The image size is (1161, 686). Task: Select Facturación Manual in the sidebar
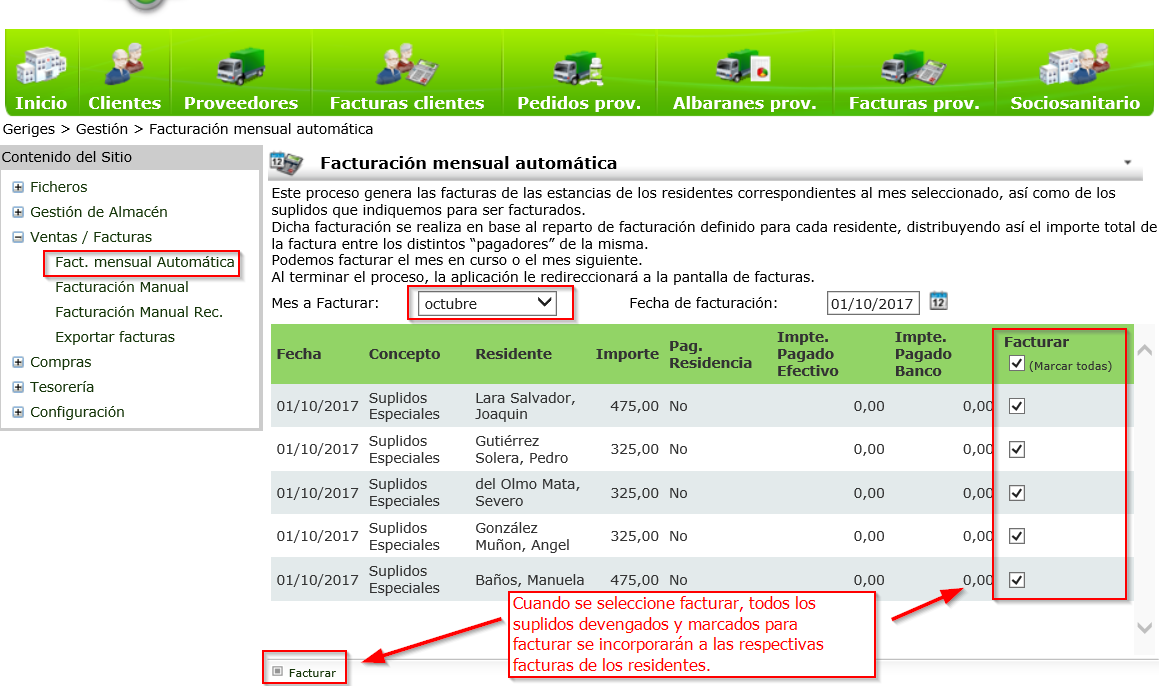tap(122, 287)
